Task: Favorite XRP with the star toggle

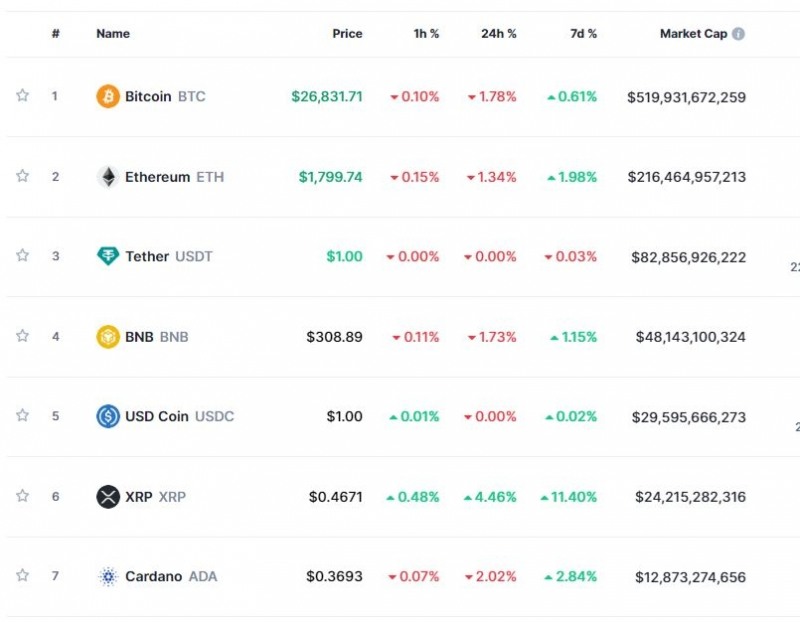Action: click(x=22, y=496)
